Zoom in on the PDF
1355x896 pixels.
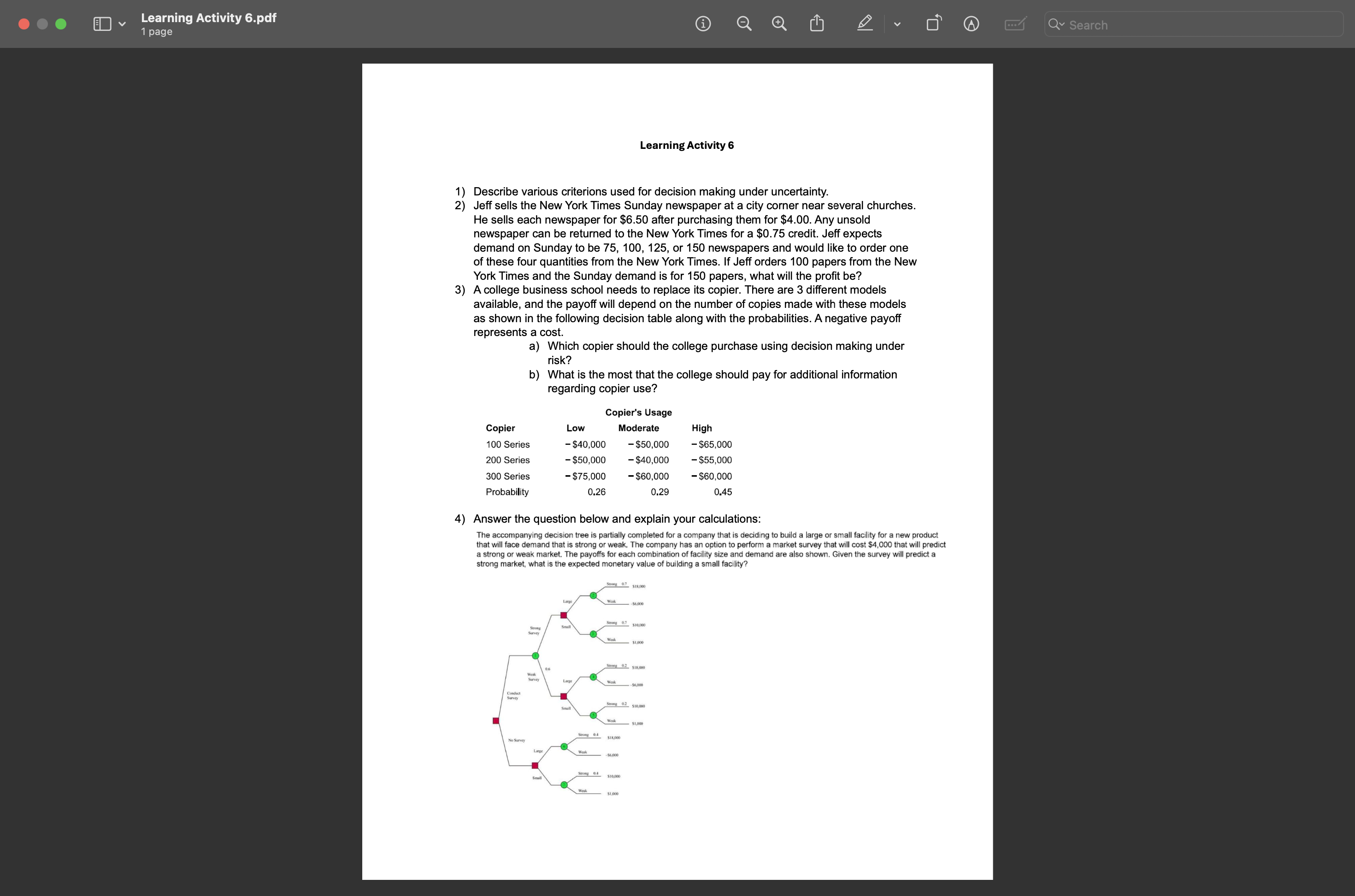(x=778, y=24)
